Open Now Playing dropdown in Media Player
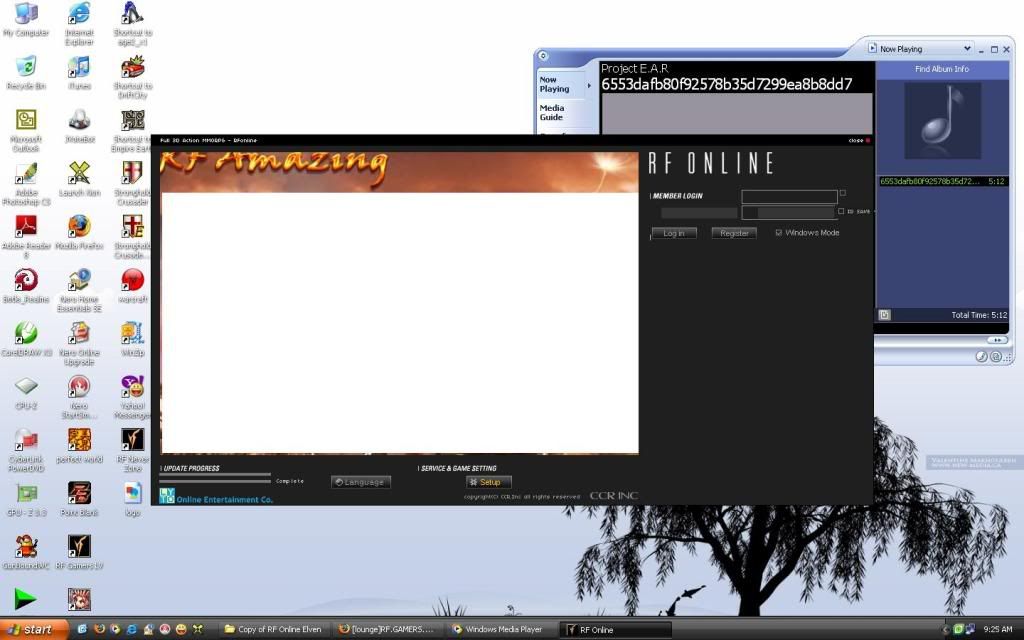Screen dimensions: 1024x640 pos(967,48)
